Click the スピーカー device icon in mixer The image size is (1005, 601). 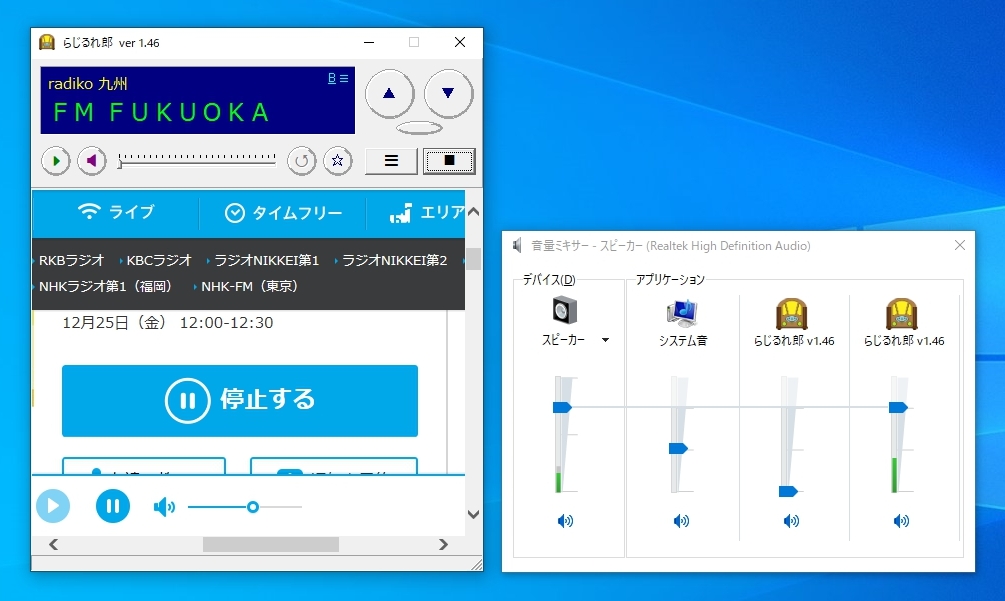[565, 311]
